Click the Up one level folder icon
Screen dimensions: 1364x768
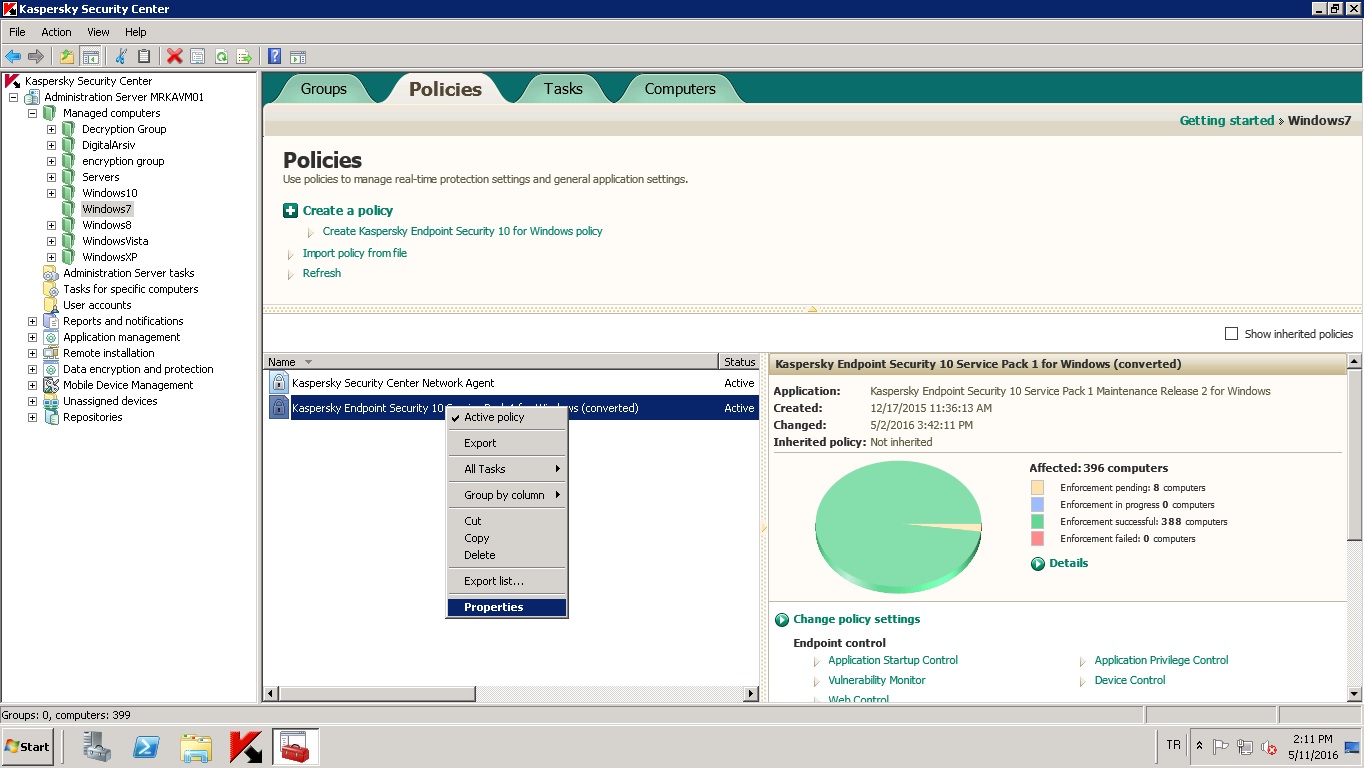[67, 57]
